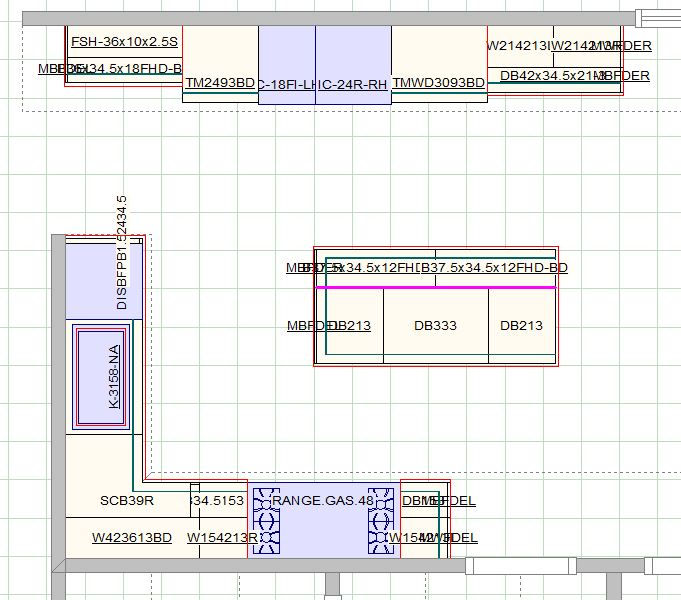Viewport: 681px width, 600px height.
Task: Click the left burner grate icon
Action: tap(266, 520)
